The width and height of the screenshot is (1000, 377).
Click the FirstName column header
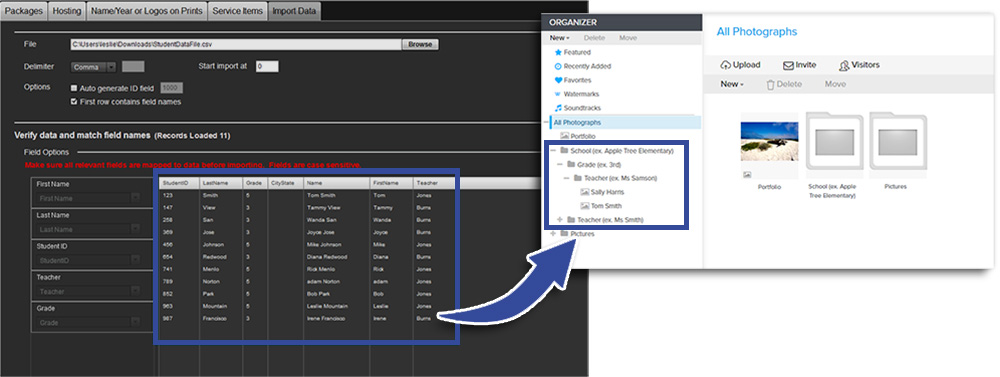point(391,183)
